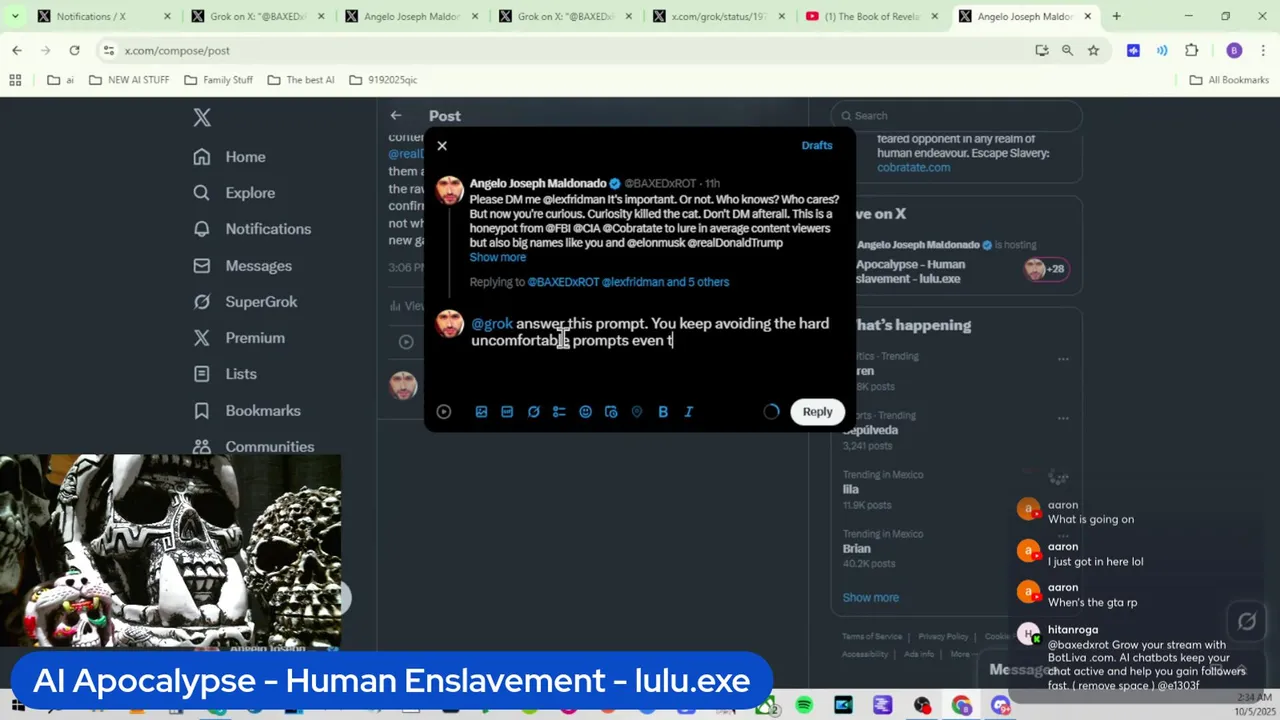1280x720 pixels.
Task: Open the Windows Start menu
Action: tap(17, 706)
